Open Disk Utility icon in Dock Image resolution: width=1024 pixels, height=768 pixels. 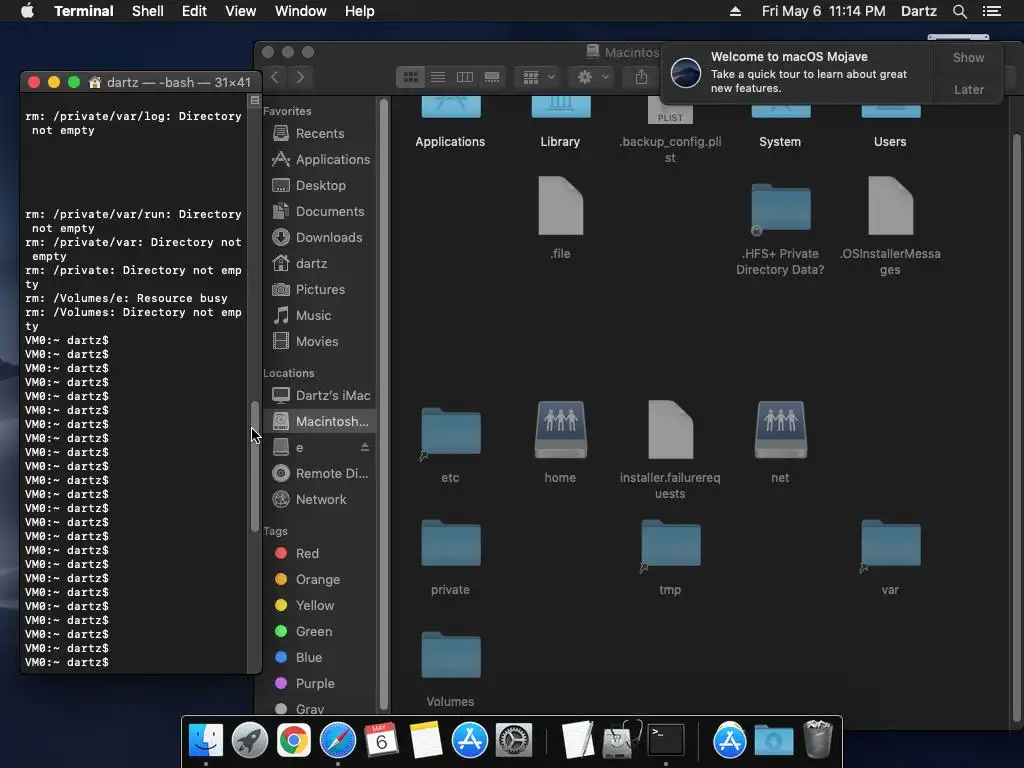(x=621, y=741)
